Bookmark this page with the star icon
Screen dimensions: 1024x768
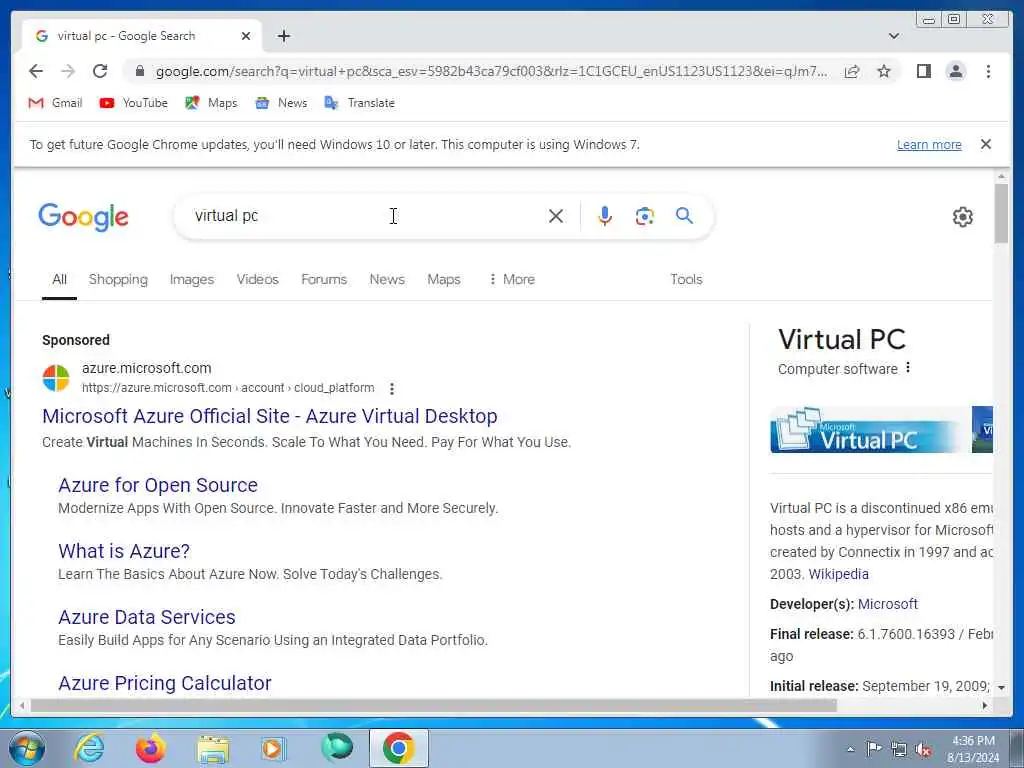pos(884,71)
